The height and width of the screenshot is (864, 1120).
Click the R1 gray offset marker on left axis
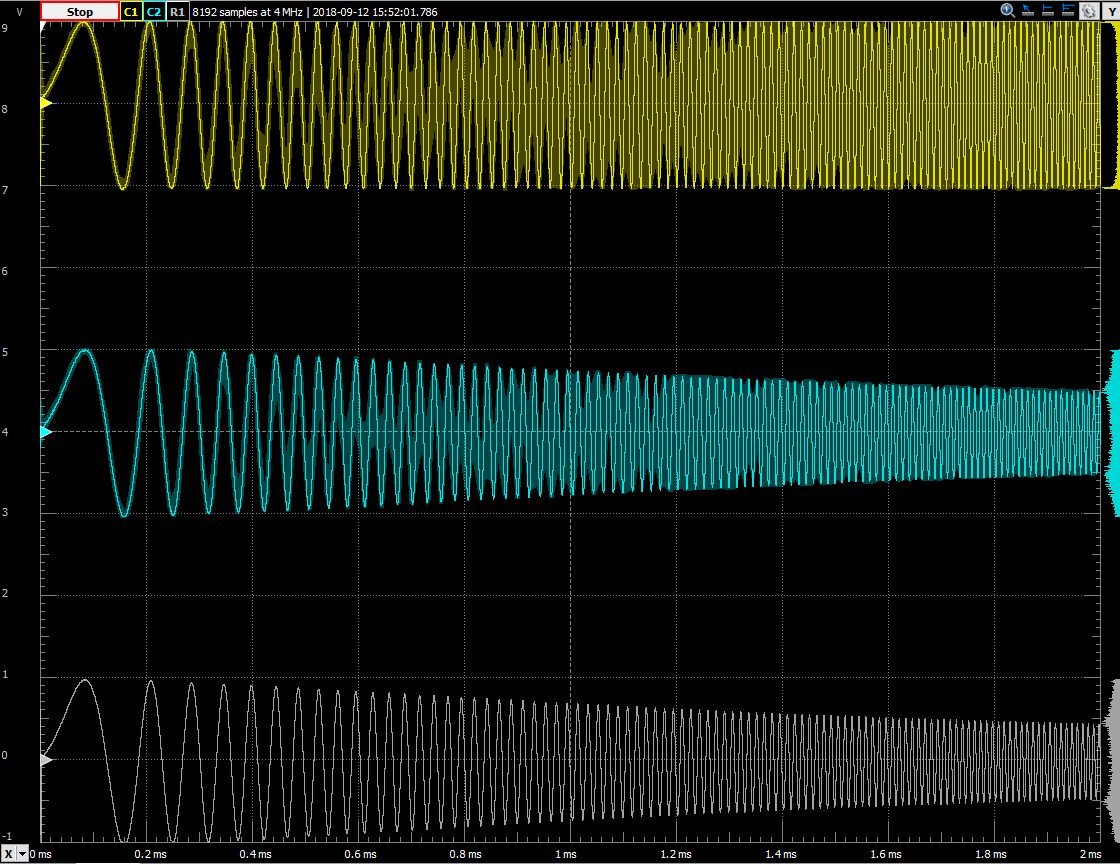(45, 760)
